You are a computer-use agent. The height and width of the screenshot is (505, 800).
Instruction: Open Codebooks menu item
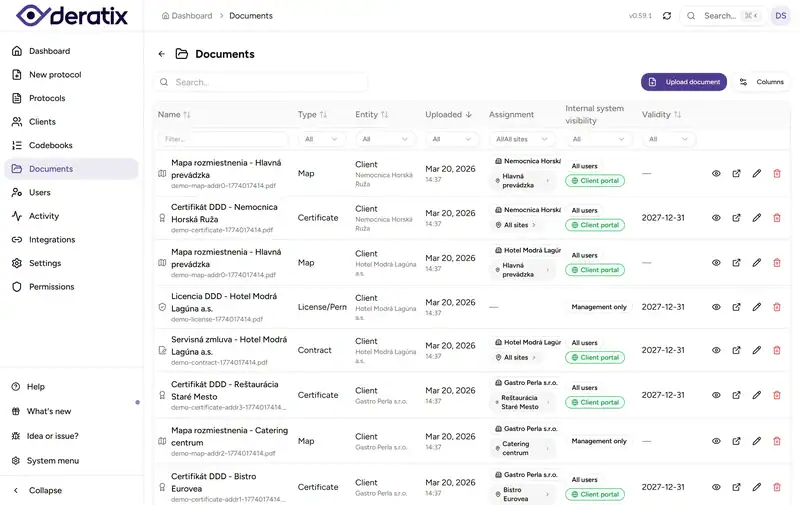point(71,145)
